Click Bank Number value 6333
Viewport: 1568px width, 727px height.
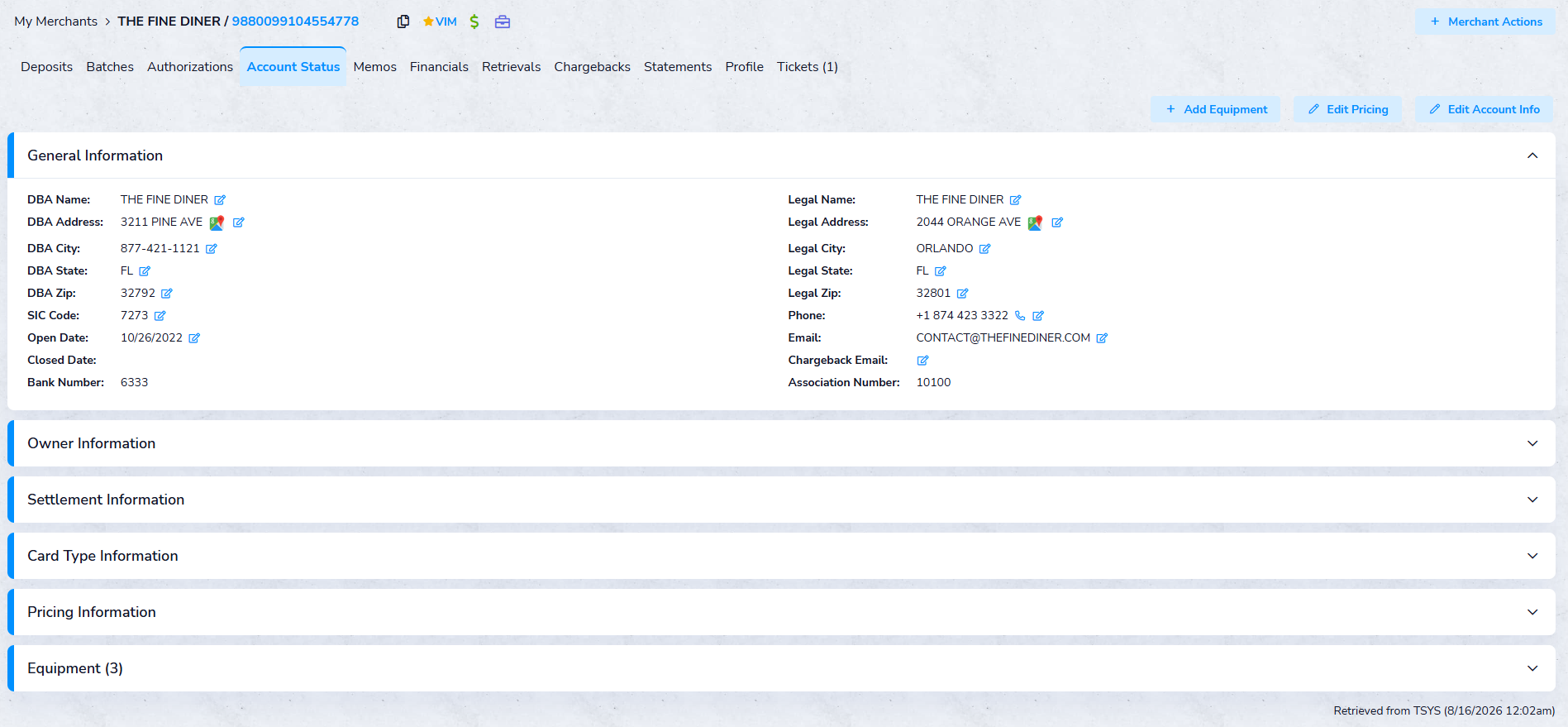(x=134, y=383)
